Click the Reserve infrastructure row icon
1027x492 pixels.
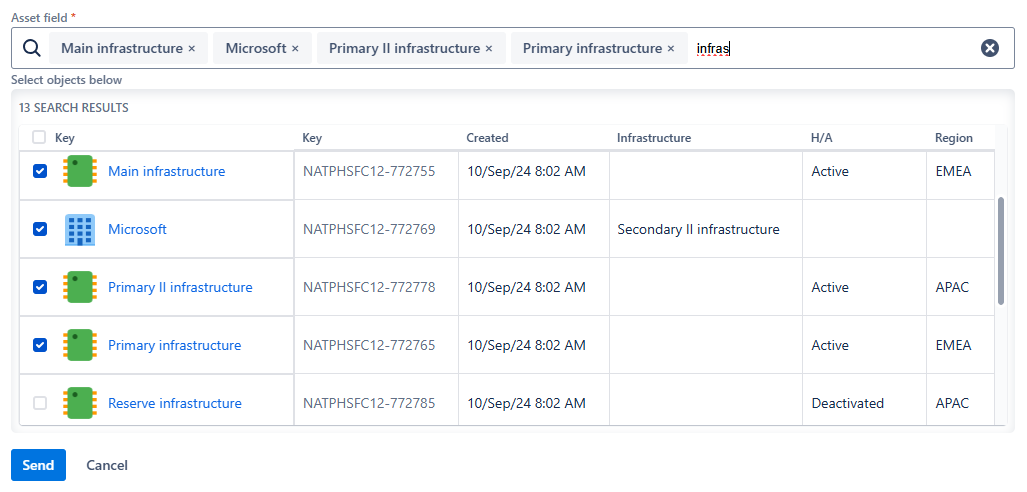tap(79, 403)
